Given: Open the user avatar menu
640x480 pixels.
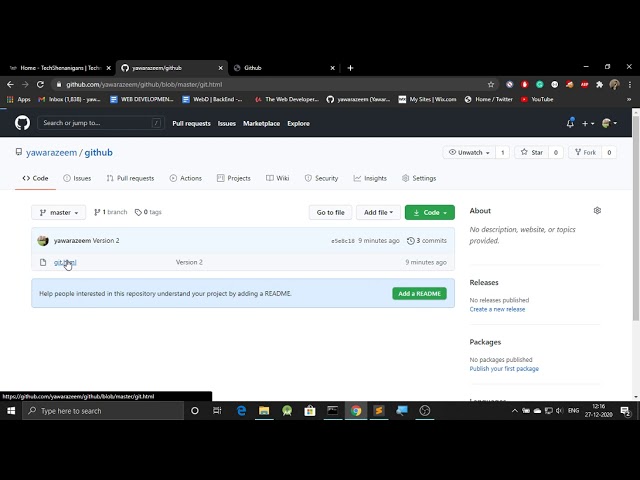Looking at the screenshot, I should pos(609,123).
